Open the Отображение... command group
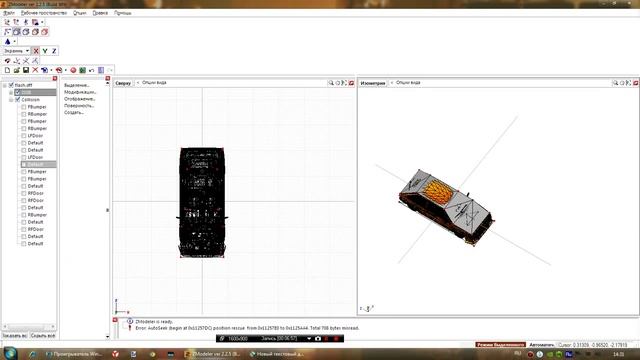640x360 pixels. click(x=80, y=99)
